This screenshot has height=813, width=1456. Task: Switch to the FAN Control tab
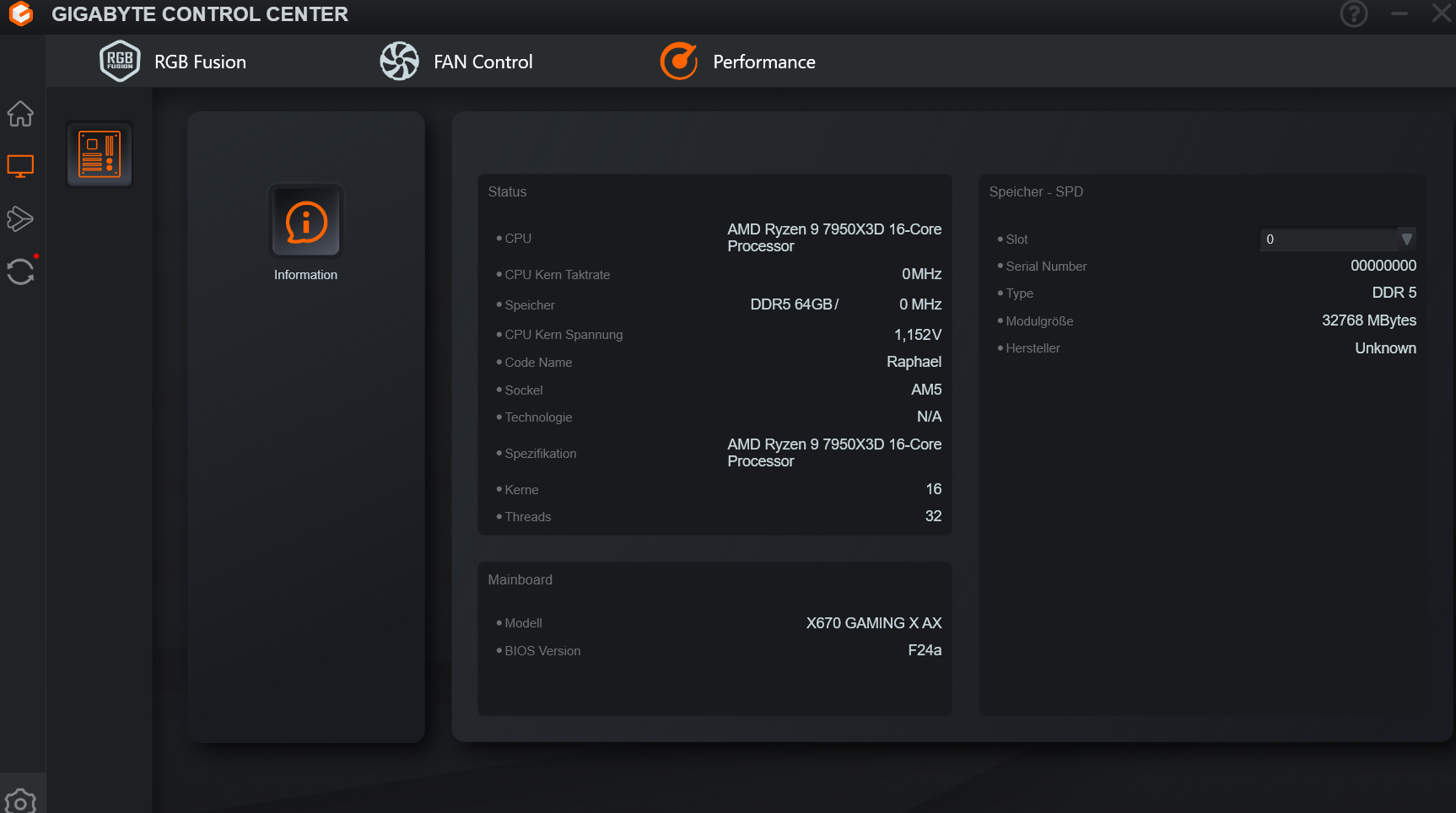[x=483, y=62]
